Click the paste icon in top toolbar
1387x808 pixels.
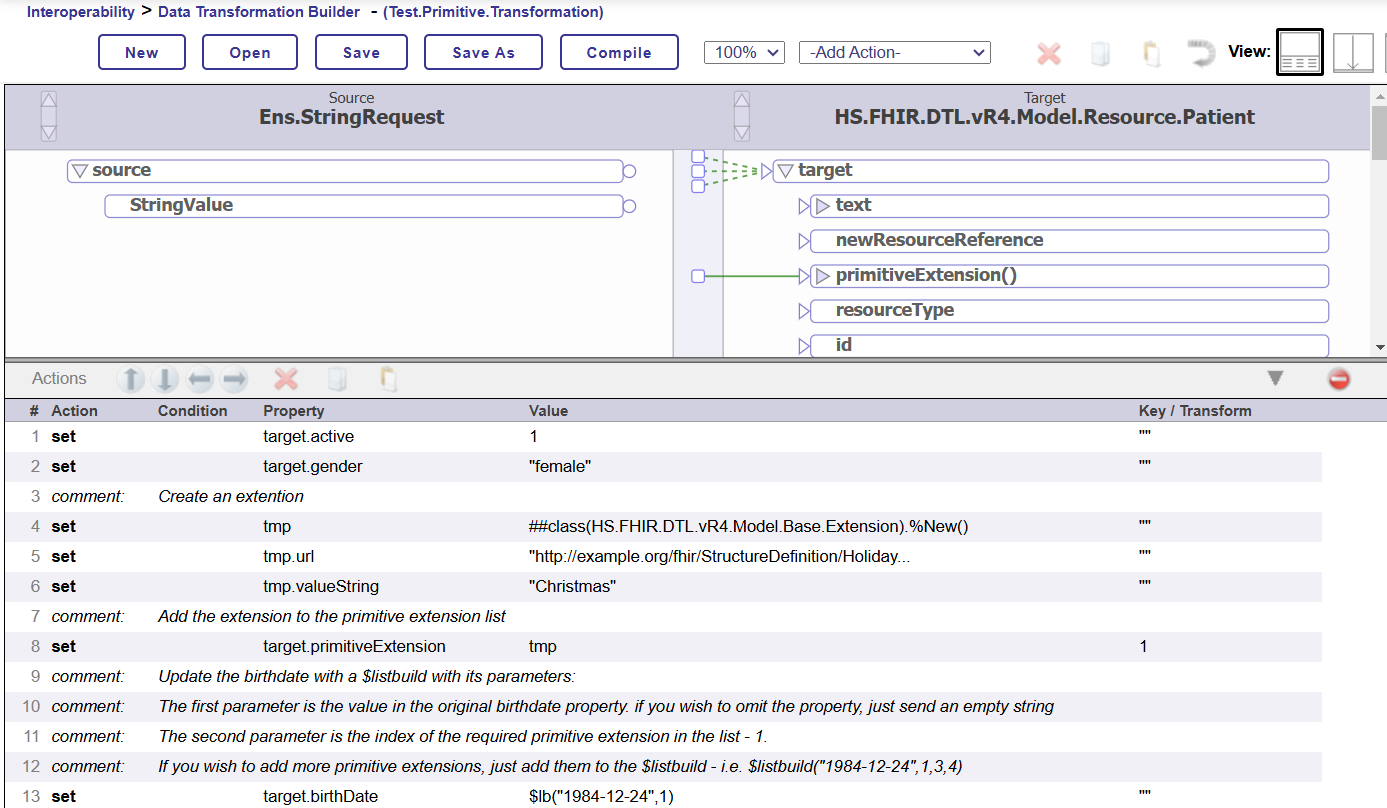(1151, 53)
